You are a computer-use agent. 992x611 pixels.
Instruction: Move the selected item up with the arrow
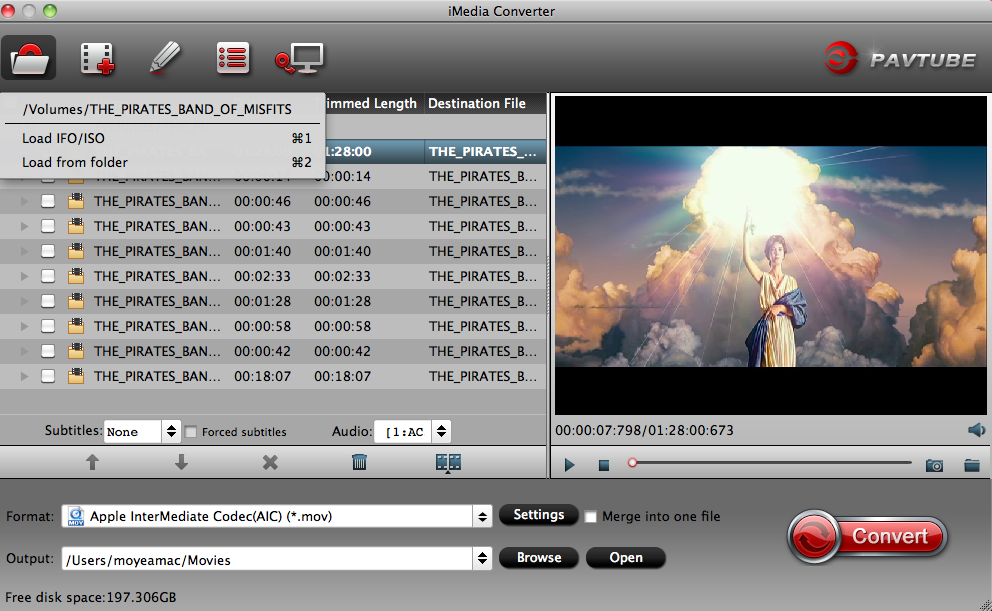tap(92, 462)
